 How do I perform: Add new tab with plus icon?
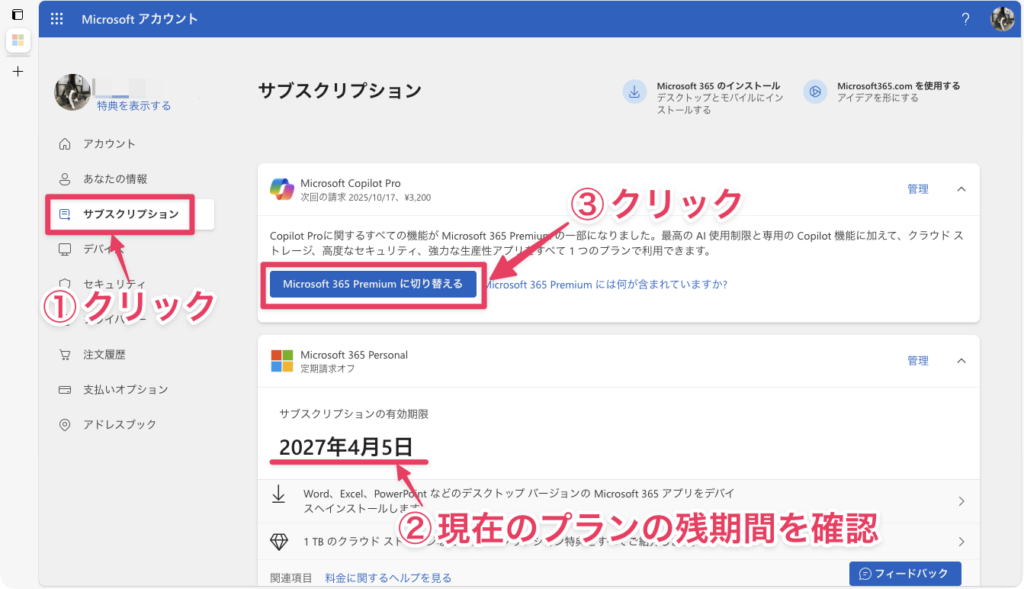[x=17, y=72]
